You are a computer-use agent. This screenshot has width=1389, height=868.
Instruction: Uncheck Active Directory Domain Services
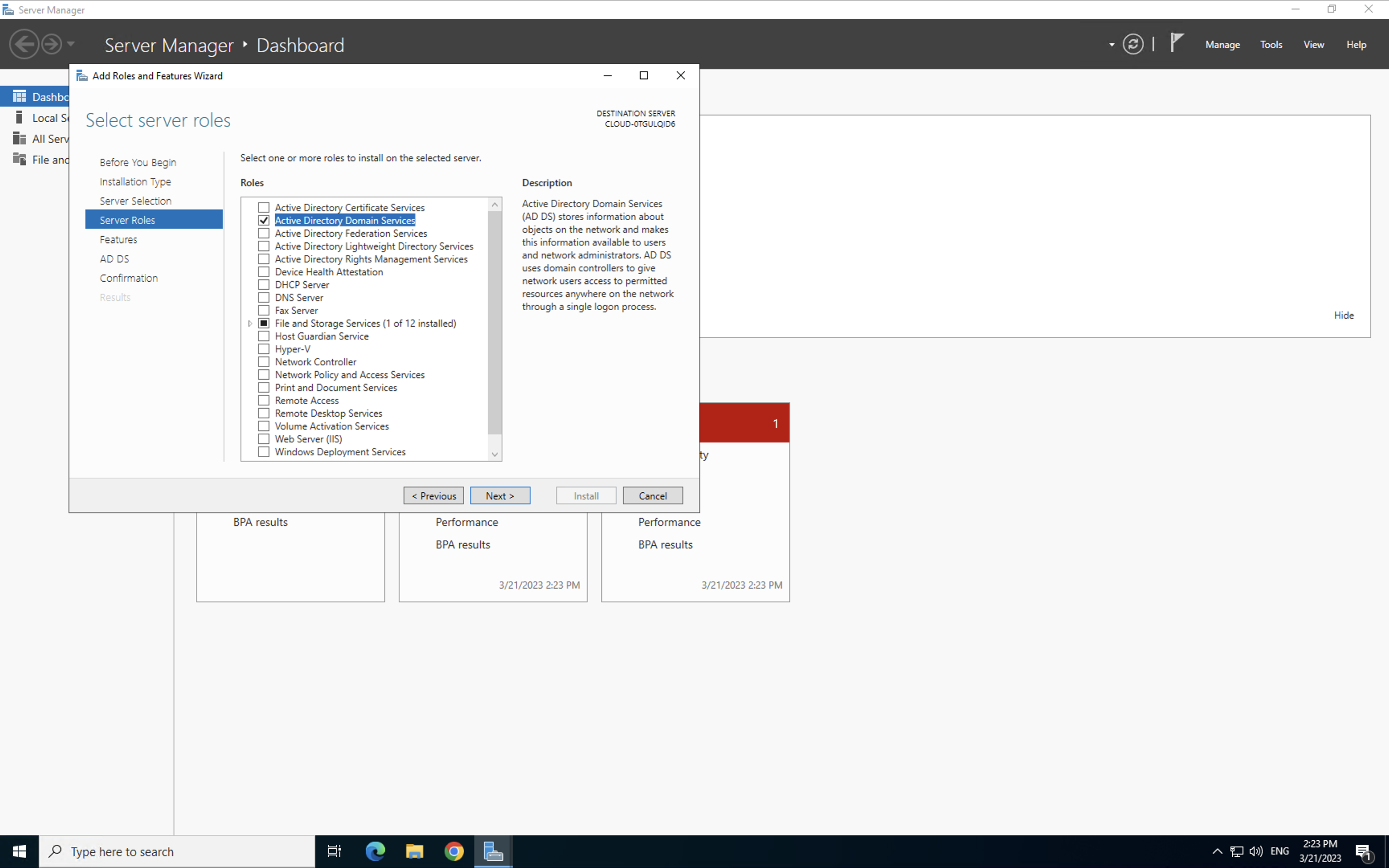[x=263, y=221]
